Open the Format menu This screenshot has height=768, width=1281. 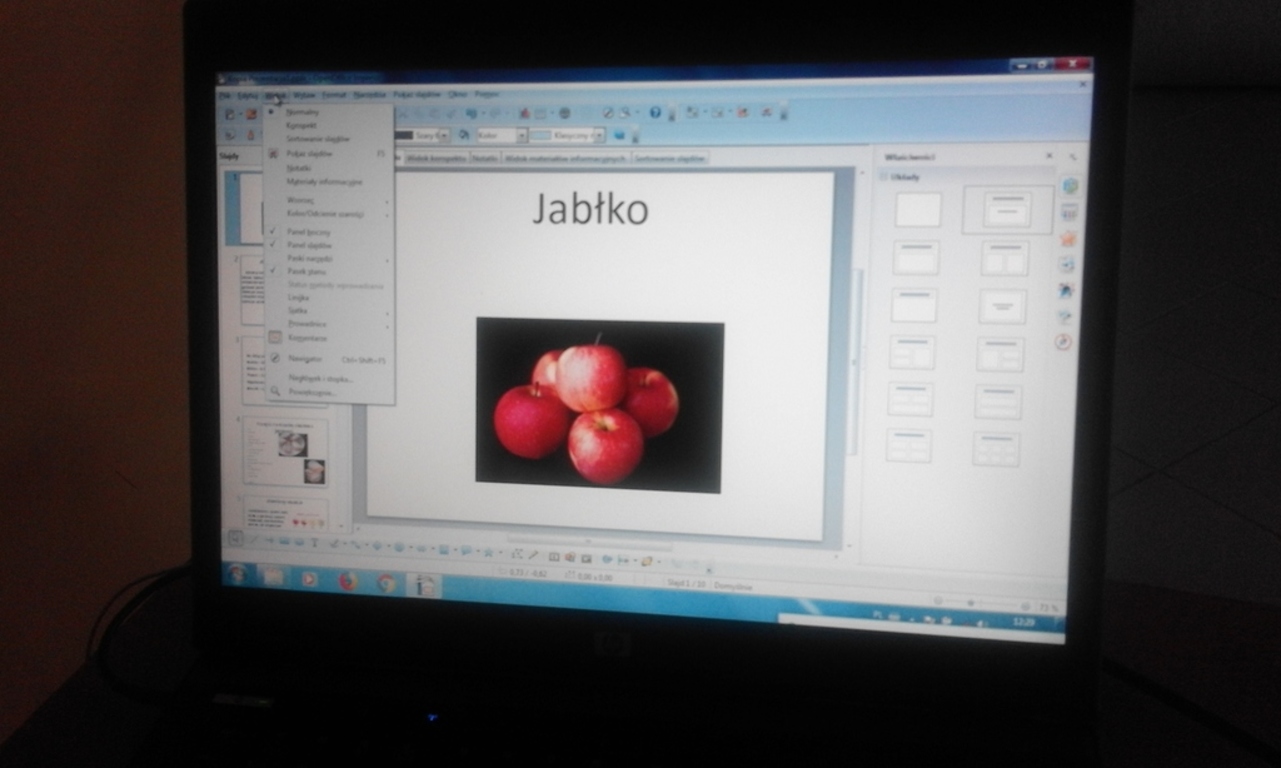335,95
